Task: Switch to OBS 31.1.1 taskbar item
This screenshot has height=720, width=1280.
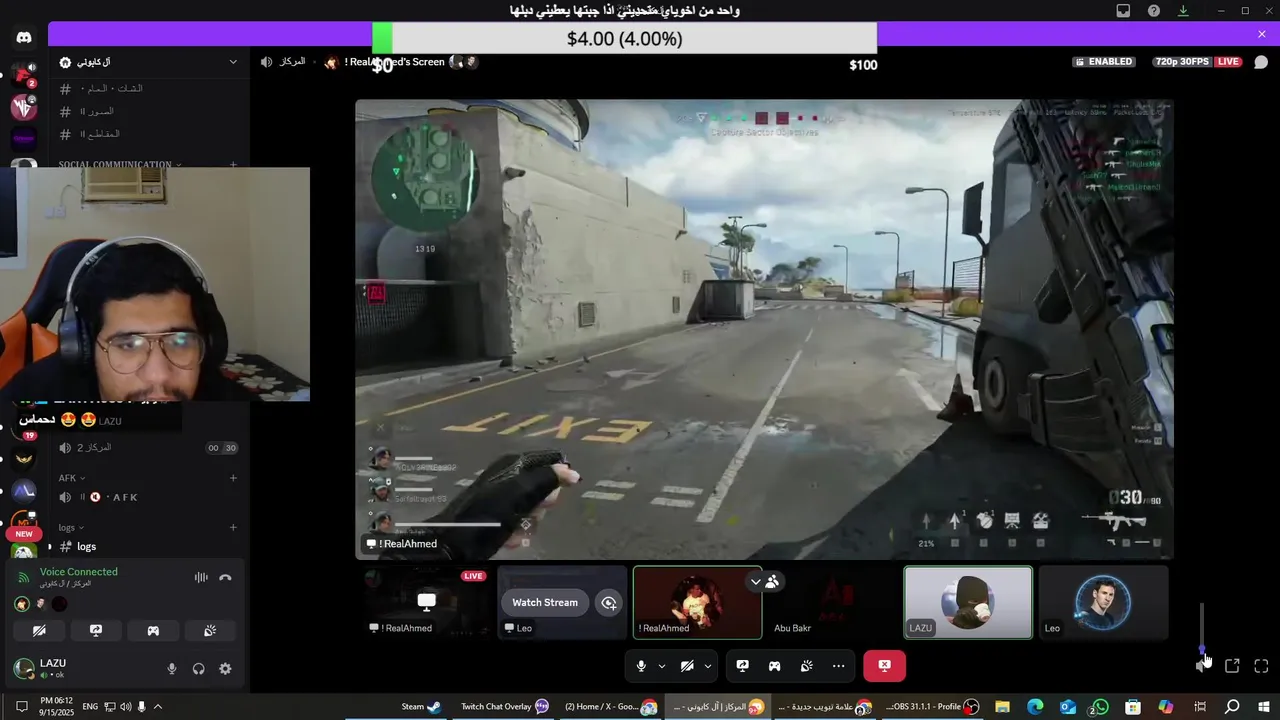Action: point(932,706)
